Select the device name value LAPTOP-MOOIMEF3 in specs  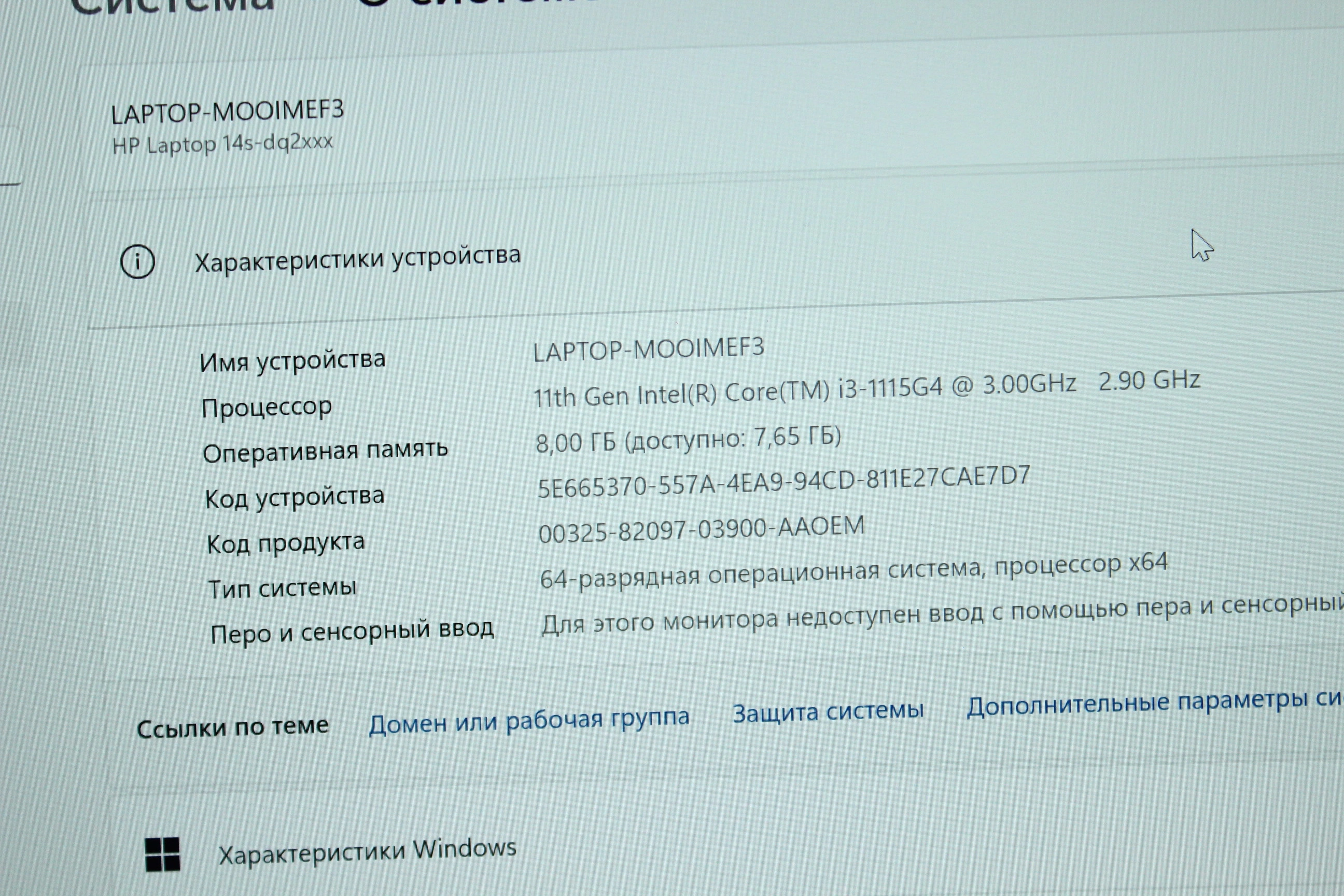(x=648, y=349)
